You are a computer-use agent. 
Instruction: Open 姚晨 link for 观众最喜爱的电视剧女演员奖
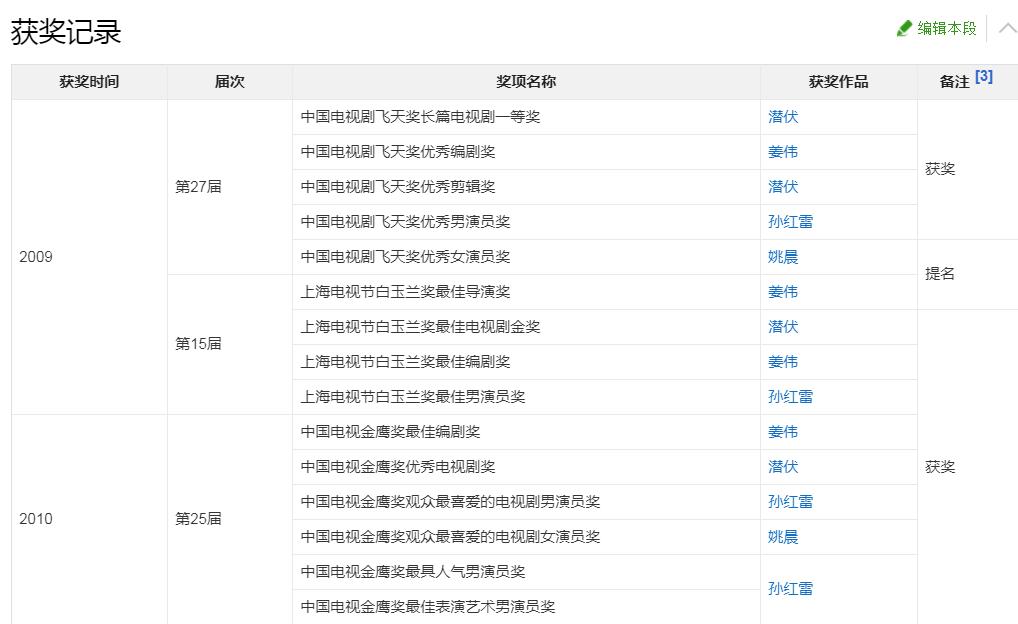pos(783,536)
